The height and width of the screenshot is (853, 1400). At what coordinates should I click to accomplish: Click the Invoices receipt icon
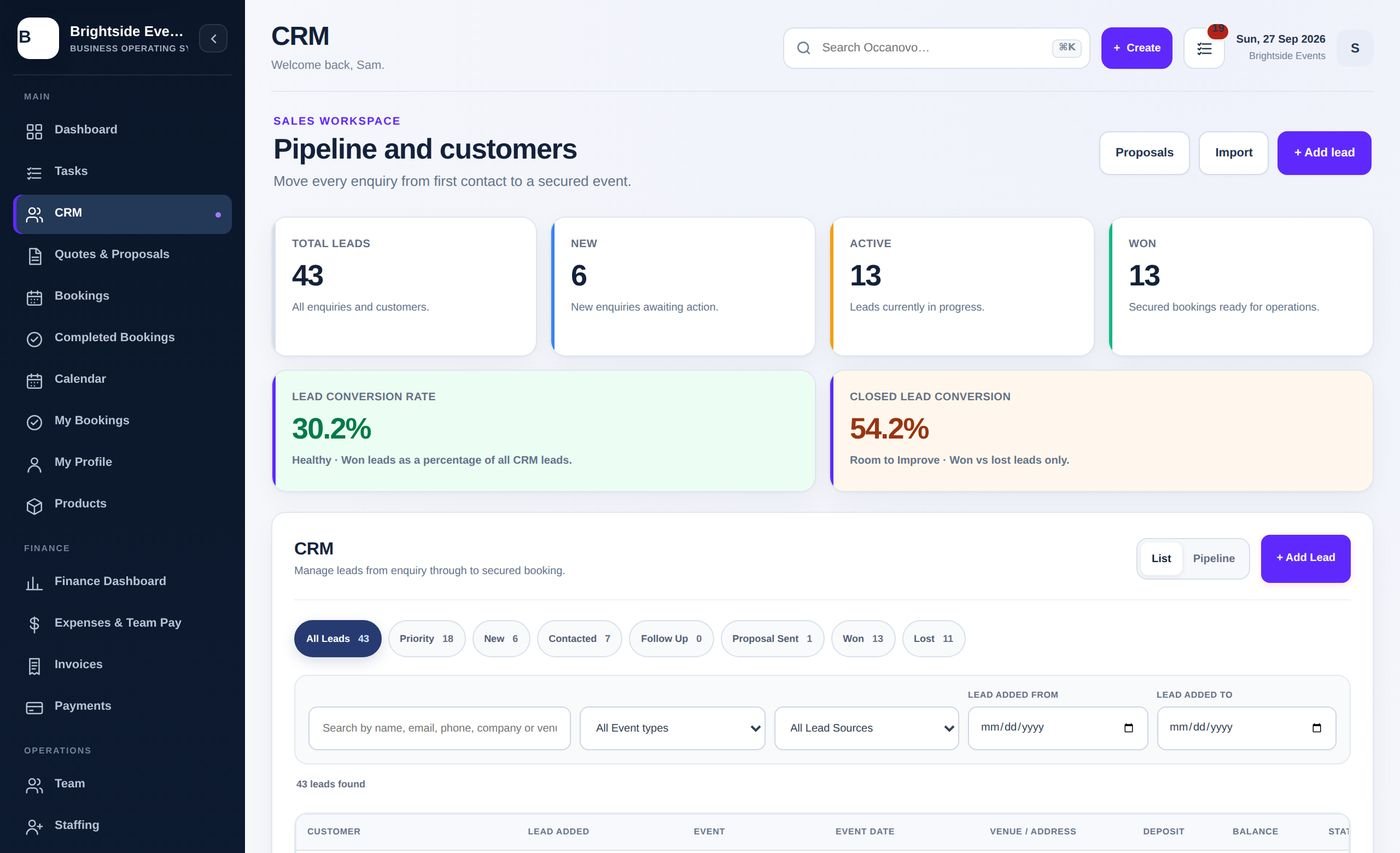pos(34,666)
